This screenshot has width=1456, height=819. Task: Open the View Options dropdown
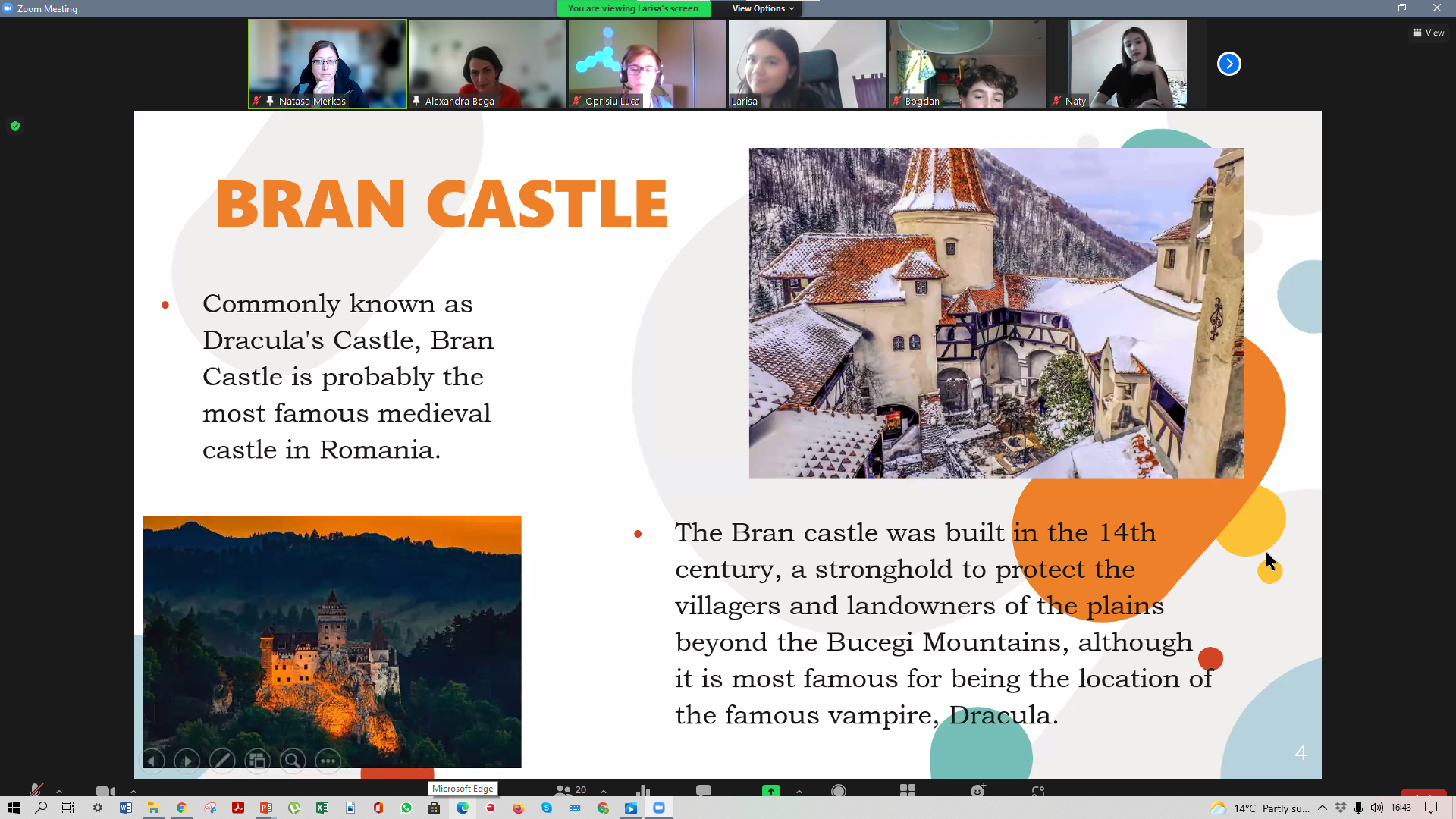(x=762, y=8)
